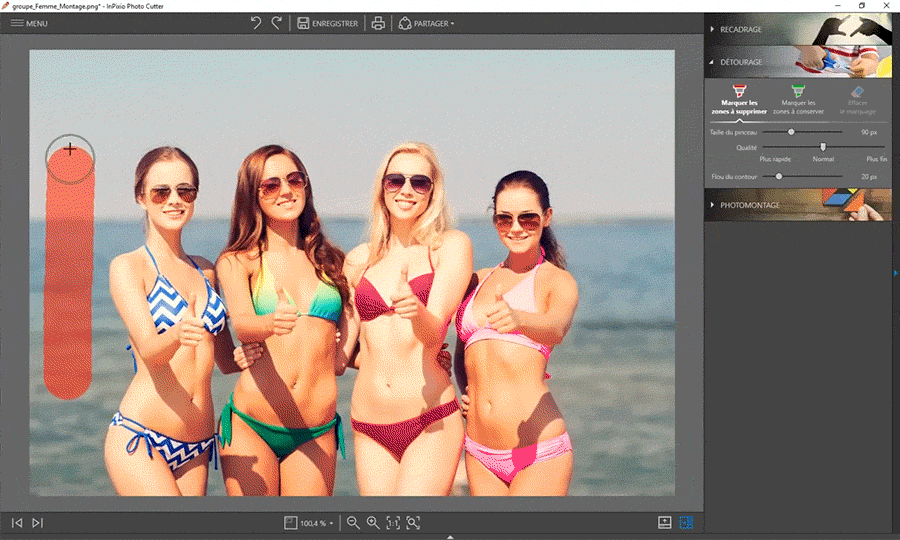Go to the previous image
Screen dimensions: 900x540
click(x=17, y=522)
